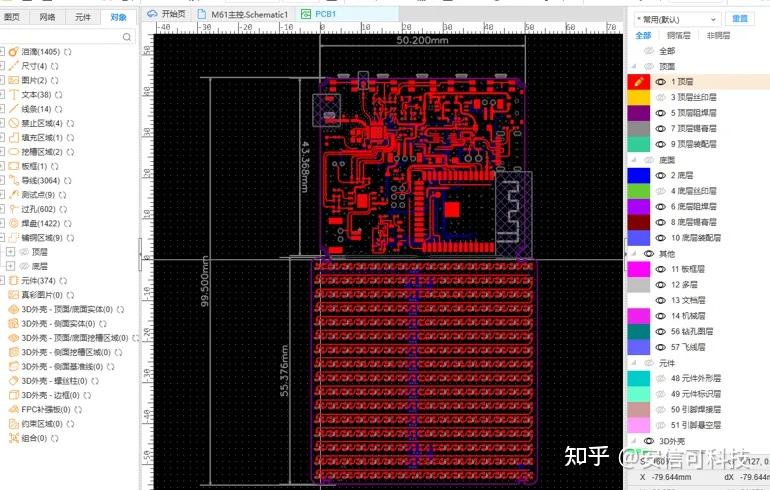Collapse the 顶面 layer group
Viewport: 770px width, 490px height.
pos(634,66)
